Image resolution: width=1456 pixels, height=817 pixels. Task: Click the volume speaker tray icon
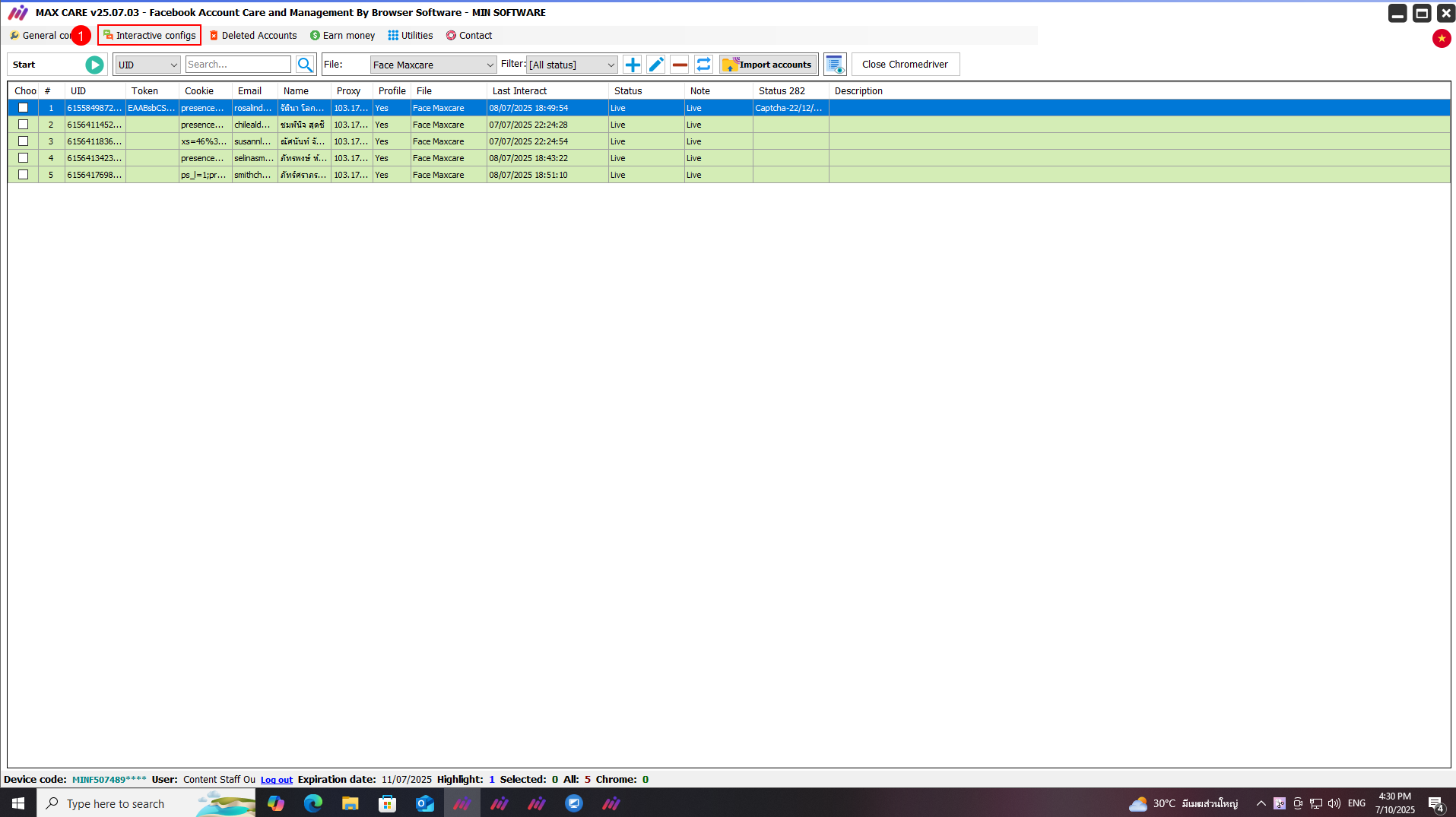pyautogui.click(x=1334, y=803)
